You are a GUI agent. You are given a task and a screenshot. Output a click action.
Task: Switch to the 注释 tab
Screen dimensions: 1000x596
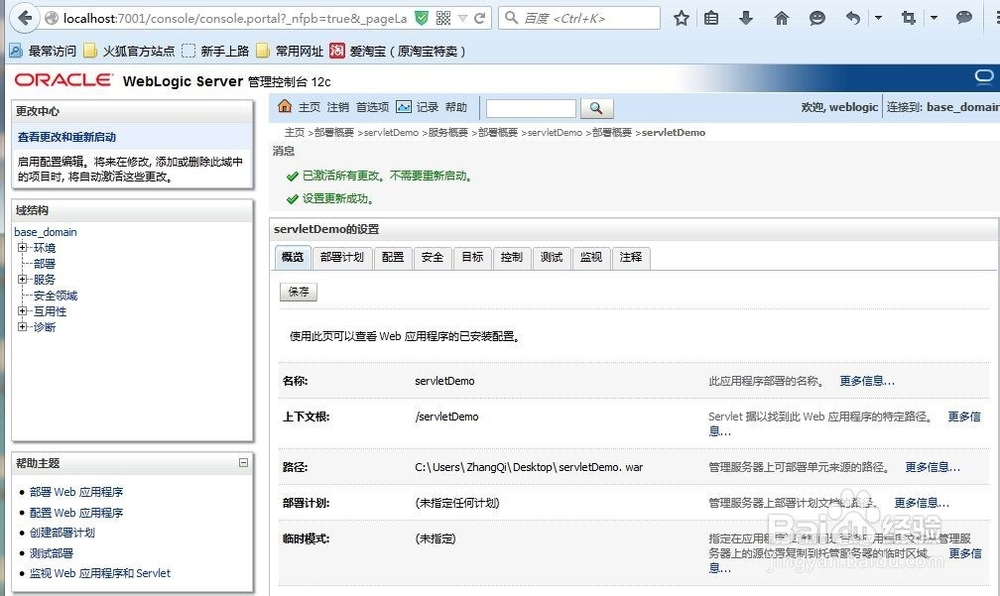pos(631,257)
